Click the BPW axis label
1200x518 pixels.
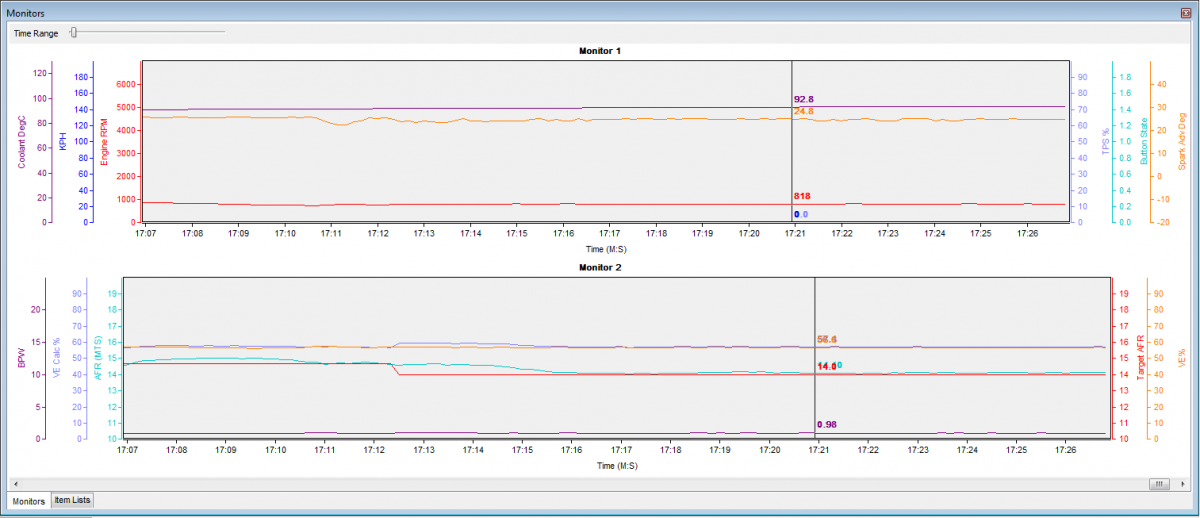click(x=23, y=357)
